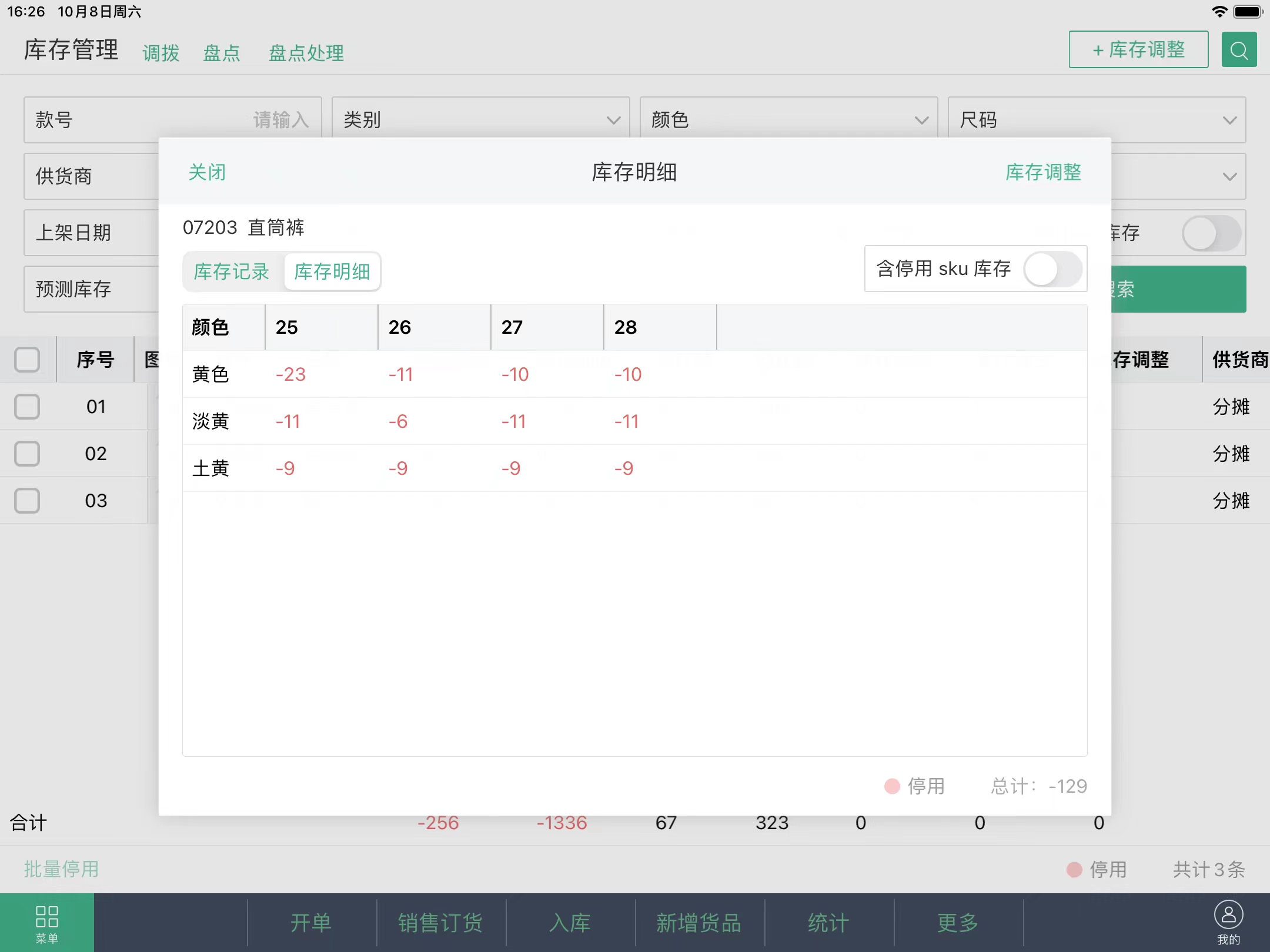Select 黄色 size 28 value -10
1270x952 pixels.
(628, 374)
